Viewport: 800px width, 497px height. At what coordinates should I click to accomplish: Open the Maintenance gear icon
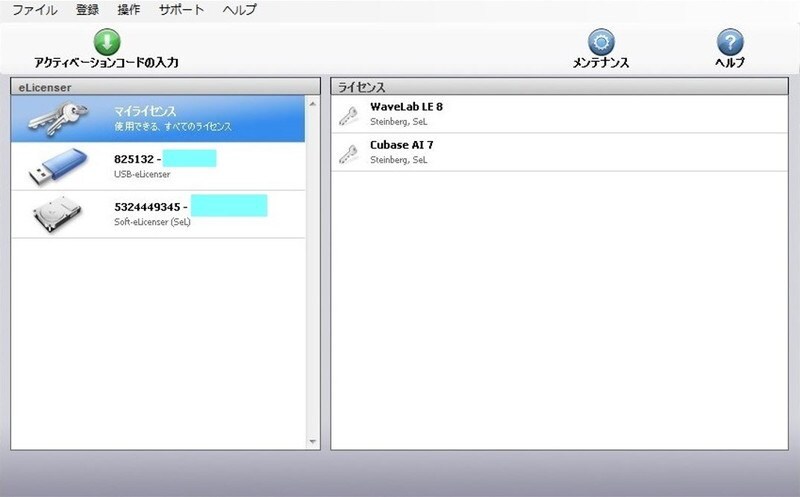pos(600,42)
